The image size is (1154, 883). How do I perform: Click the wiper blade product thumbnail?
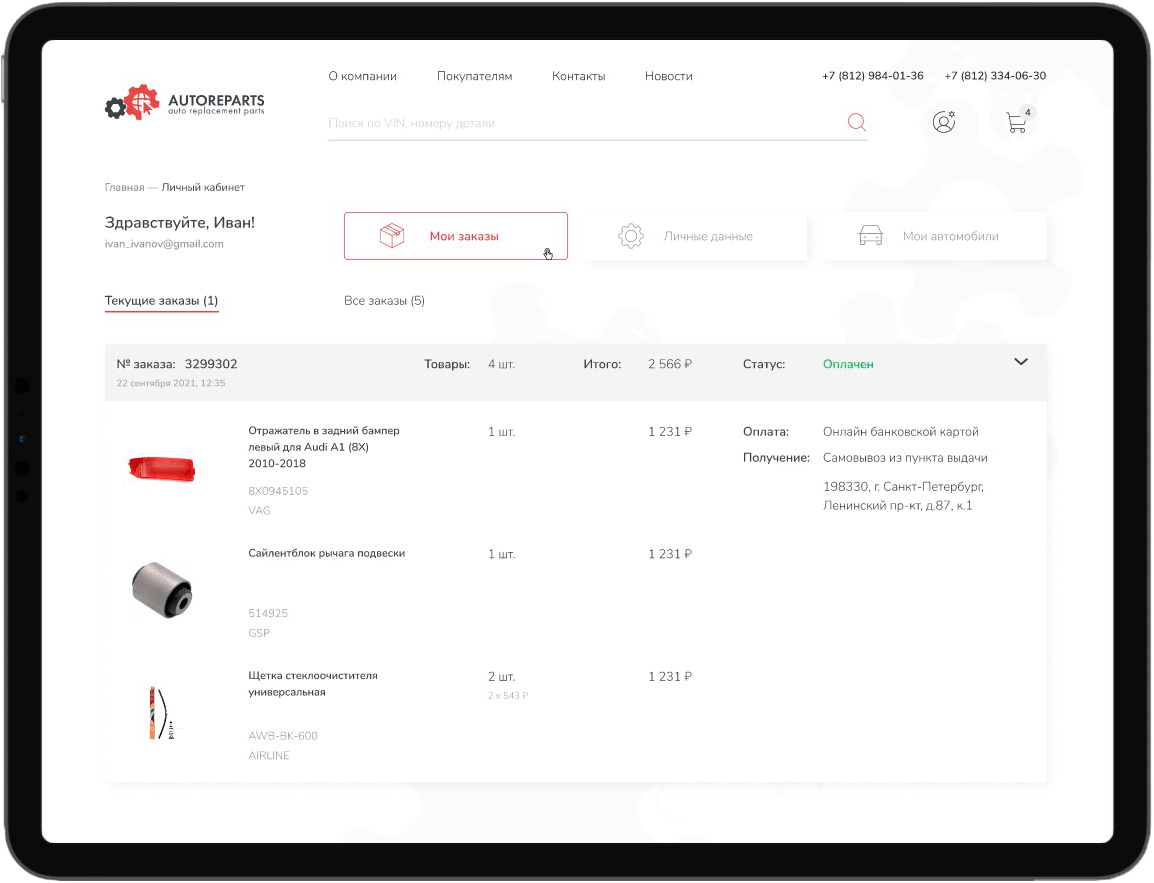[162, 713]
